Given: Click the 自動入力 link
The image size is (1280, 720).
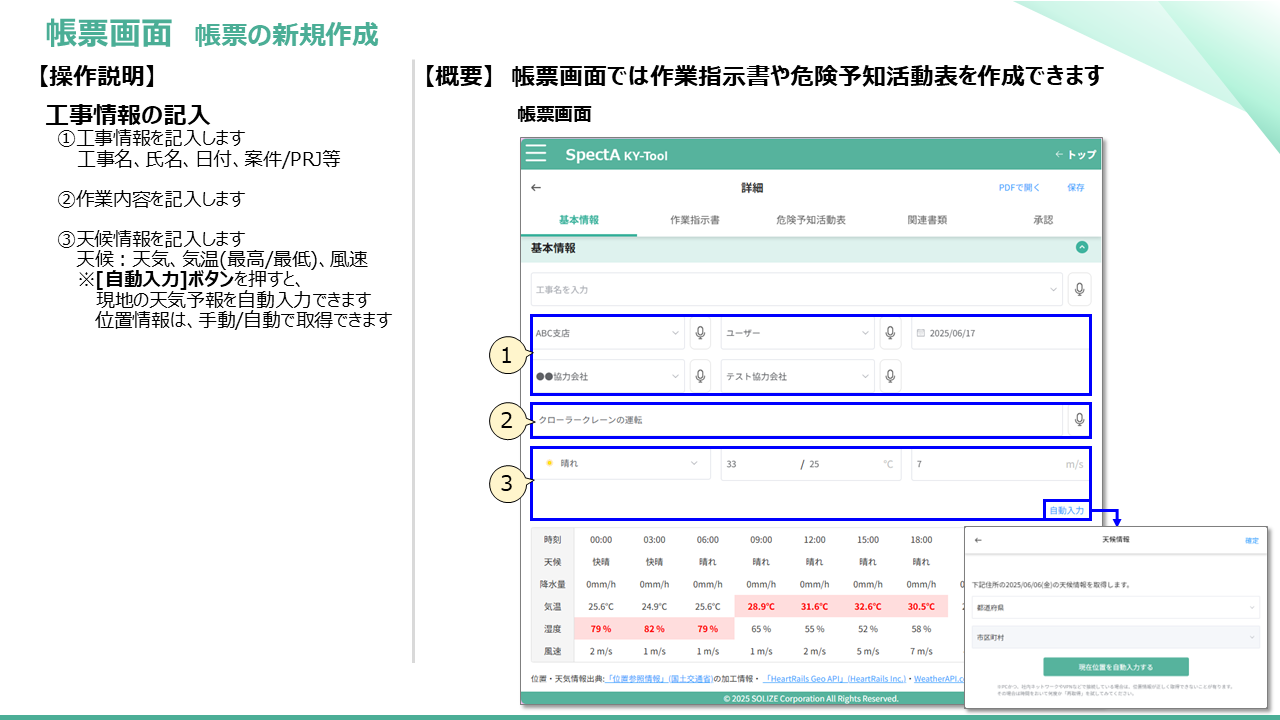Looking at the screenshot, I should point(1066,511).
